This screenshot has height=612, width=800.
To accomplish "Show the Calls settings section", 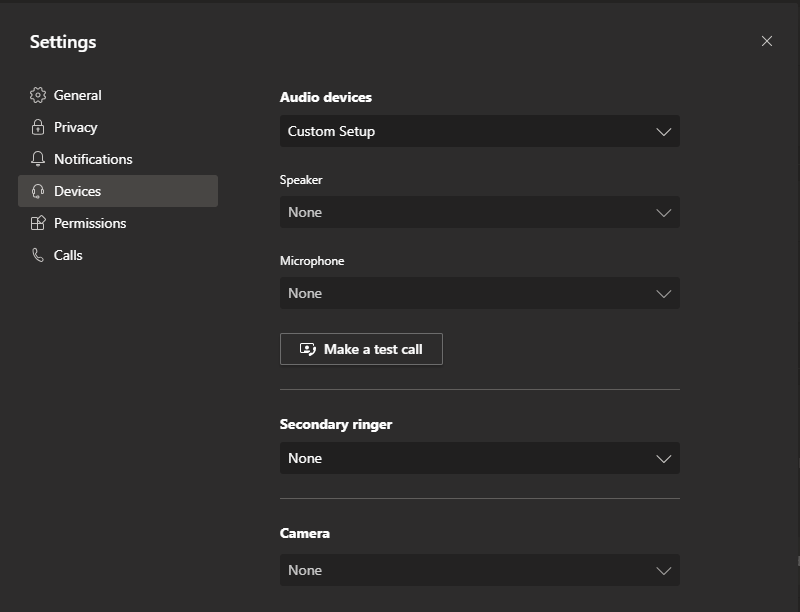I will (68, 255).
